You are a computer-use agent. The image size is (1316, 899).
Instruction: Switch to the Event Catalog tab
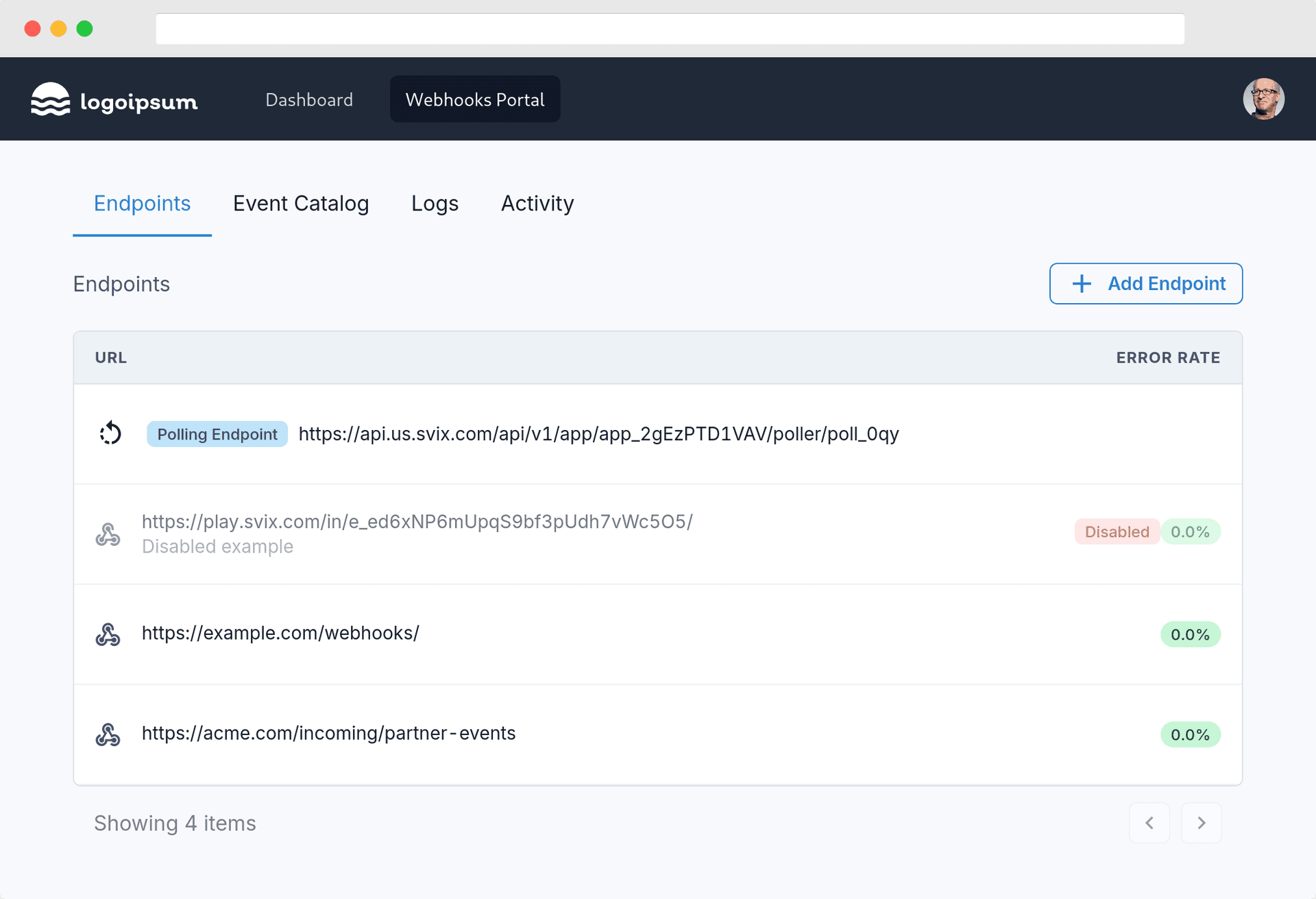coord(301,203)
